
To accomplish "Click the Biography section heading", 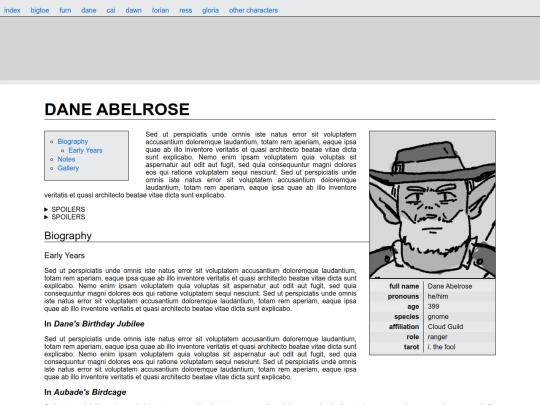I will (x=68, y=236).
